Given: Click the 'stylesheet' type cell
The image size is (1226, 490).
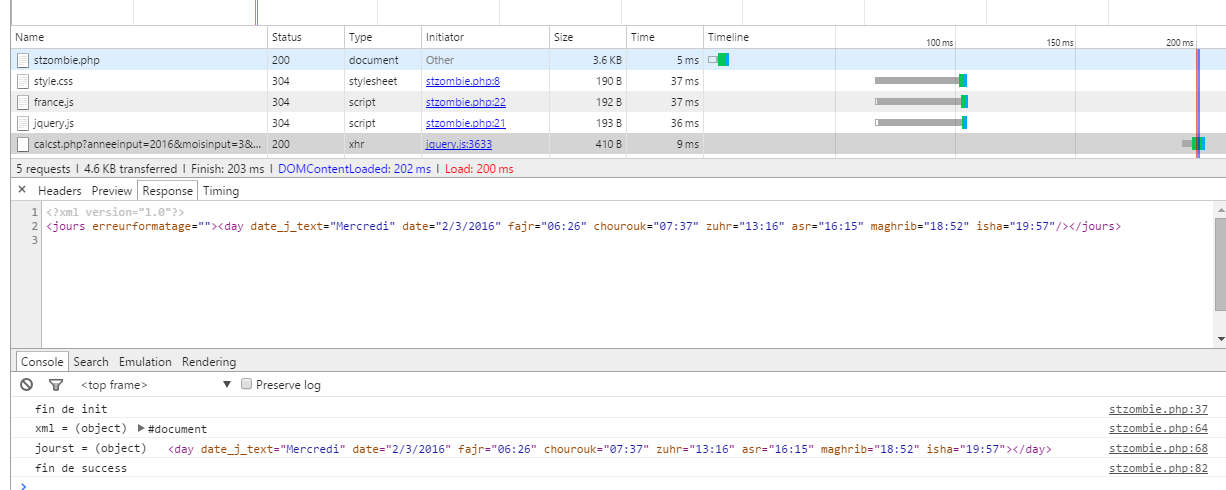Looking at the screenshot, I should coord(374,81).
